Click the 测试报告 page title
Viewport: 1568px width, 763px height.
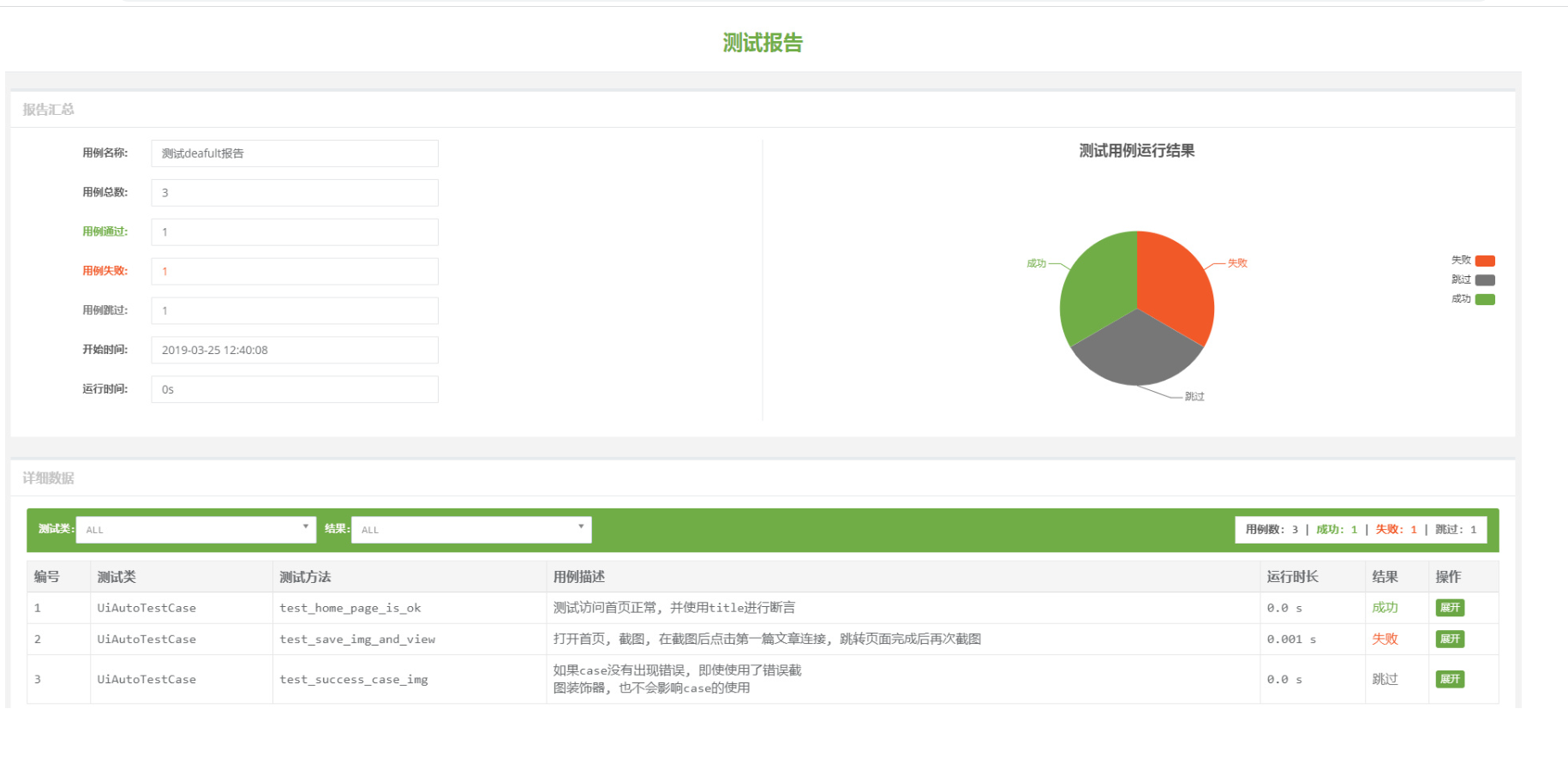pyautogui.click(x=763, y=43)
